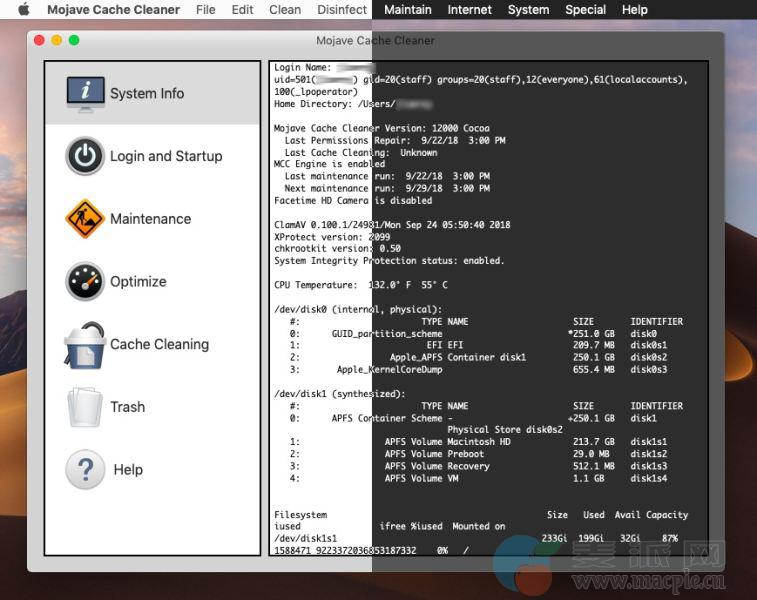This screenshot has width=757, height=600.
Task: Open the File menu
Action: tap(206, 10)
